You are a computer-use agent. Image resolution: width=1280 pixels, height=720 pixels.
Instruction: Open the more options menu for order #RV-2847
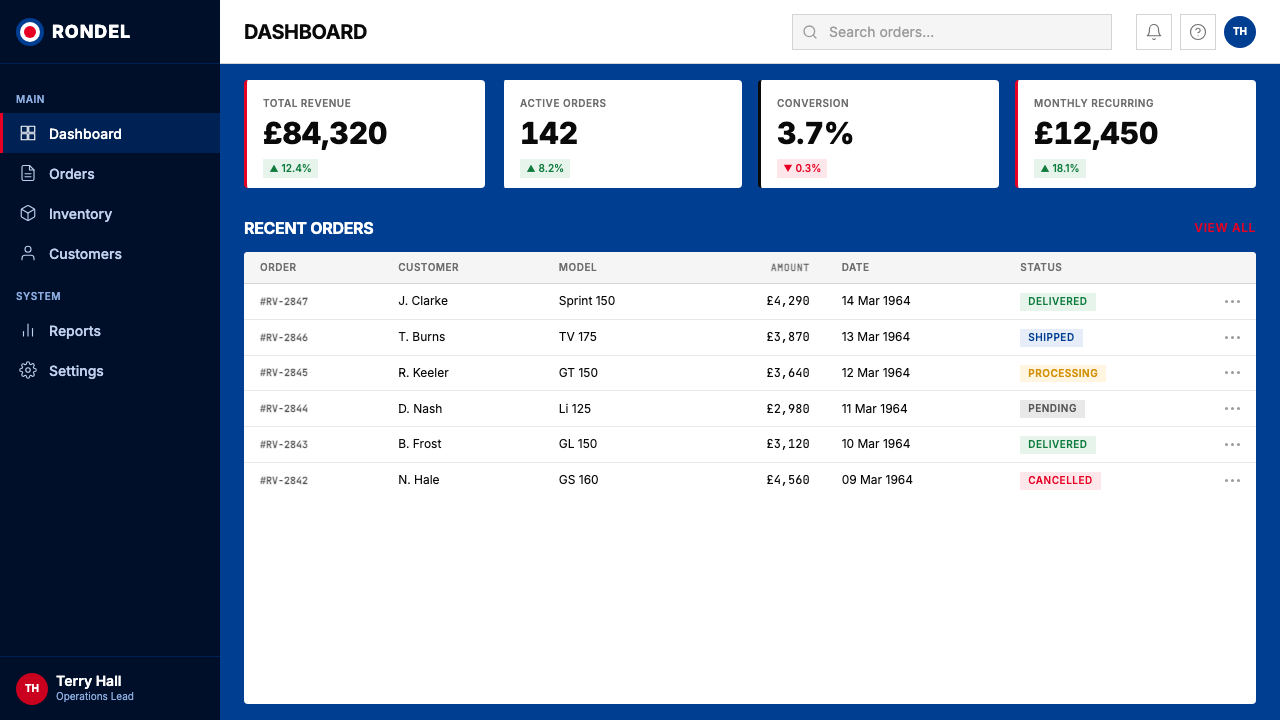pyautogui.click(x=1232, y=301)
